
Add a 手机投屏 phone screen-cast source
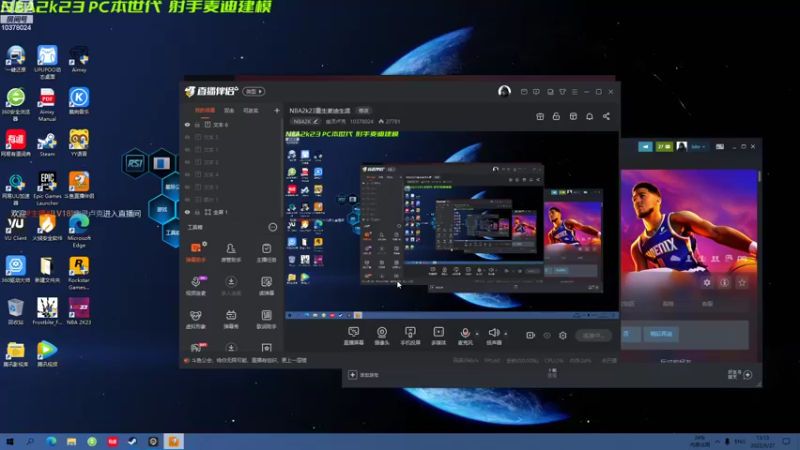coord(410,336)
